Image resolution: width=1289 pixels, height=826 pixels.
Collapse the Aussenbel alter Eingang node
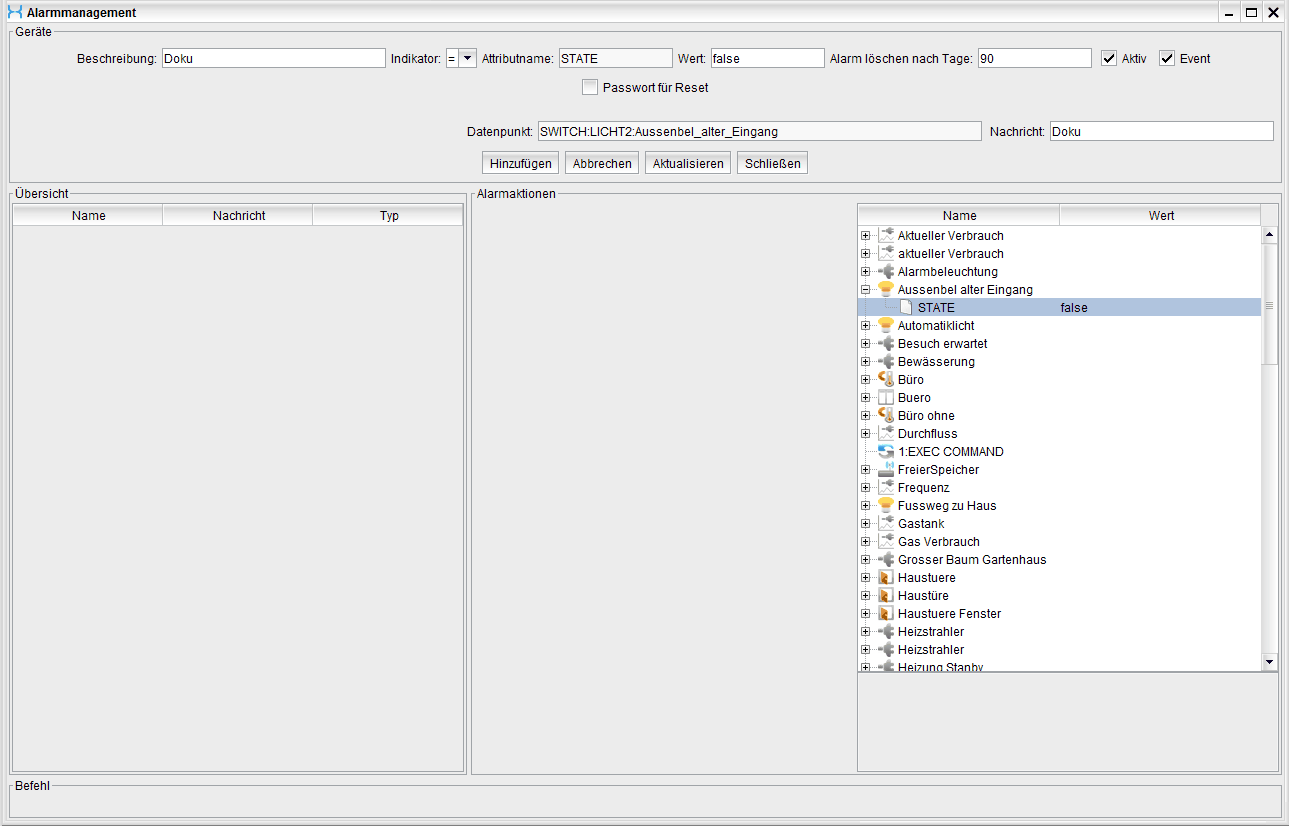[865, 290]
